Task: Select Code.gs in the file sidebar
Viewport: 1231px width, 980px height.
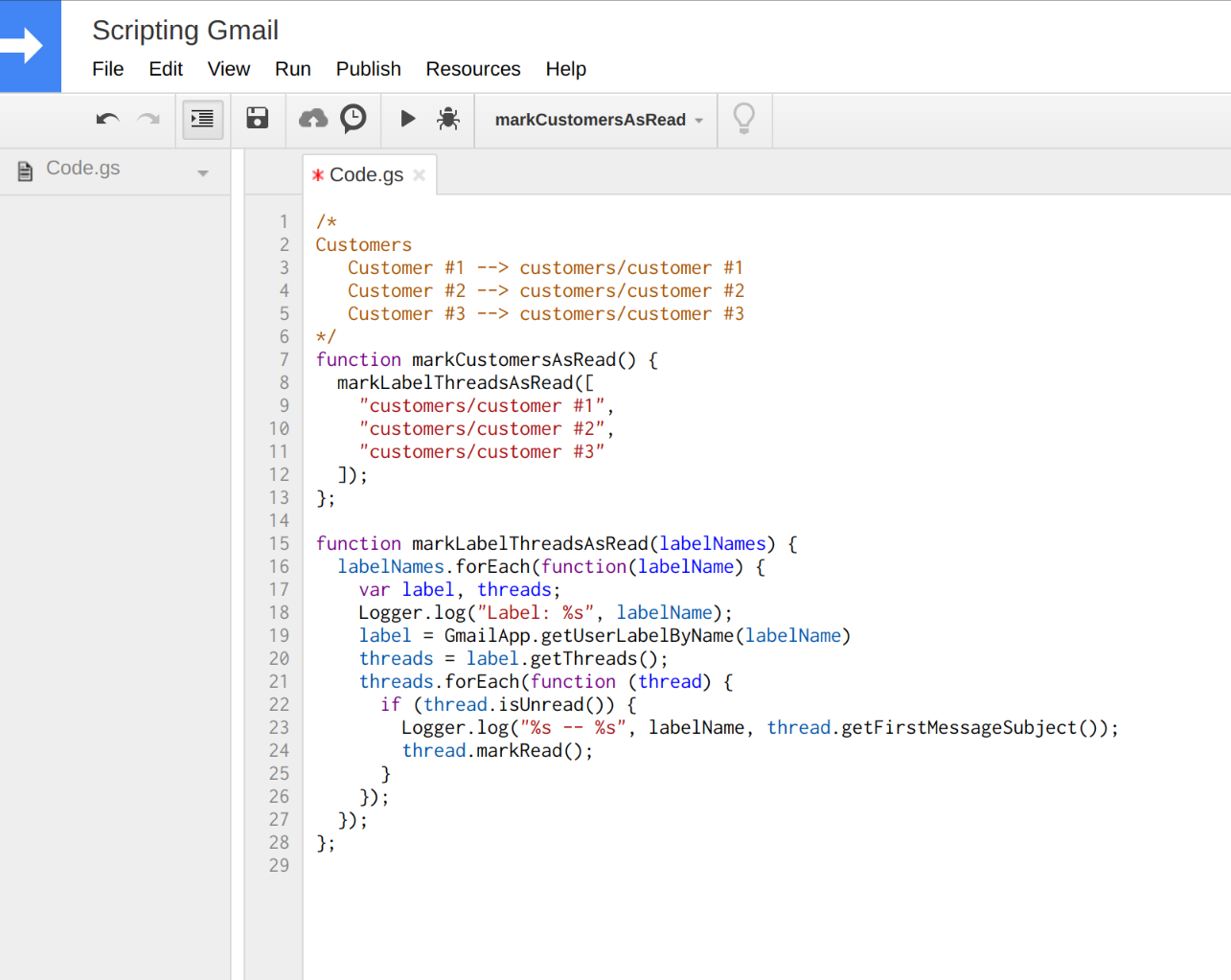Action: point(83,169)
